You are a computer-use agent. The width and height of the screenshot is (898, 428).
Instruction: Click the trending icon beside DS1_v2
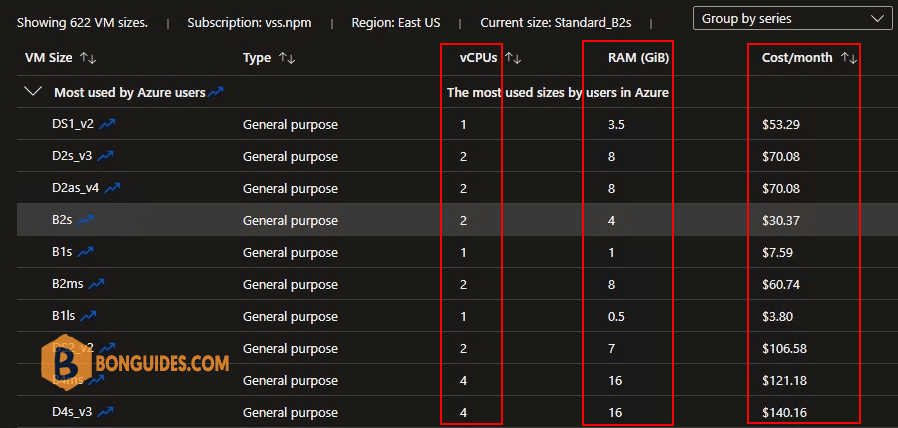107,124
